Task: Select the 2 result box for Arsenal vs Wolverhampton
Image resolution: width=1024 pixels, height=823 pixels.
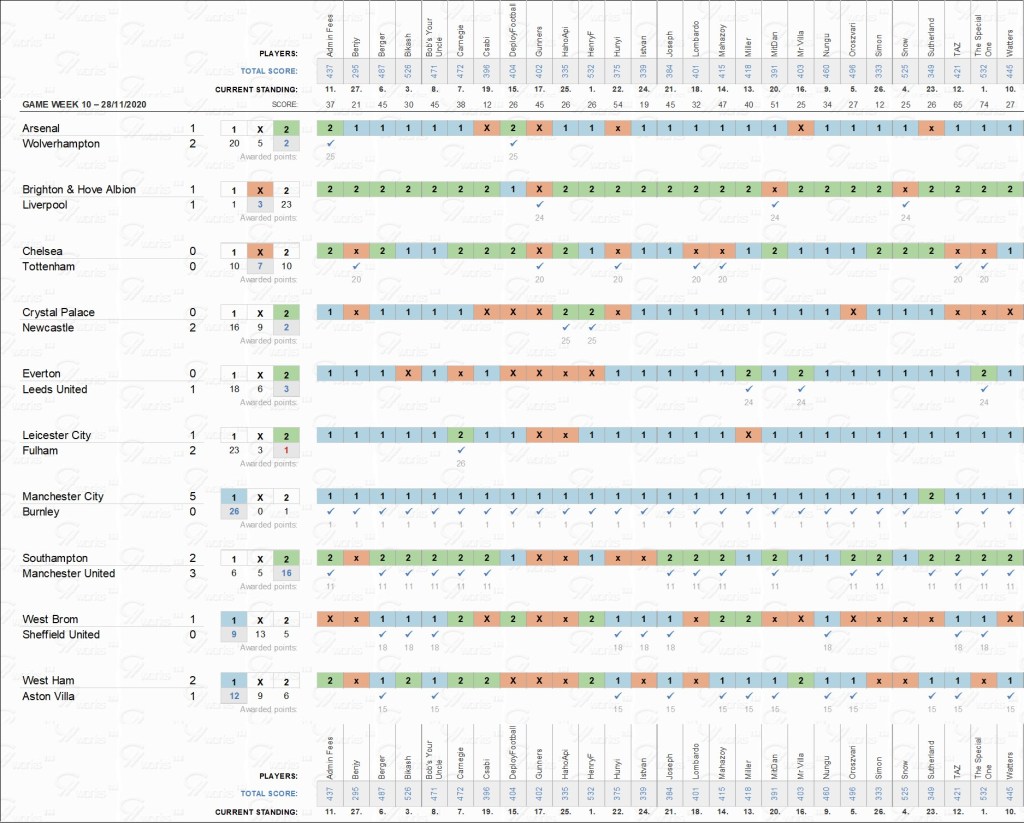Action: pyautogui.click(x=285, y=129)
